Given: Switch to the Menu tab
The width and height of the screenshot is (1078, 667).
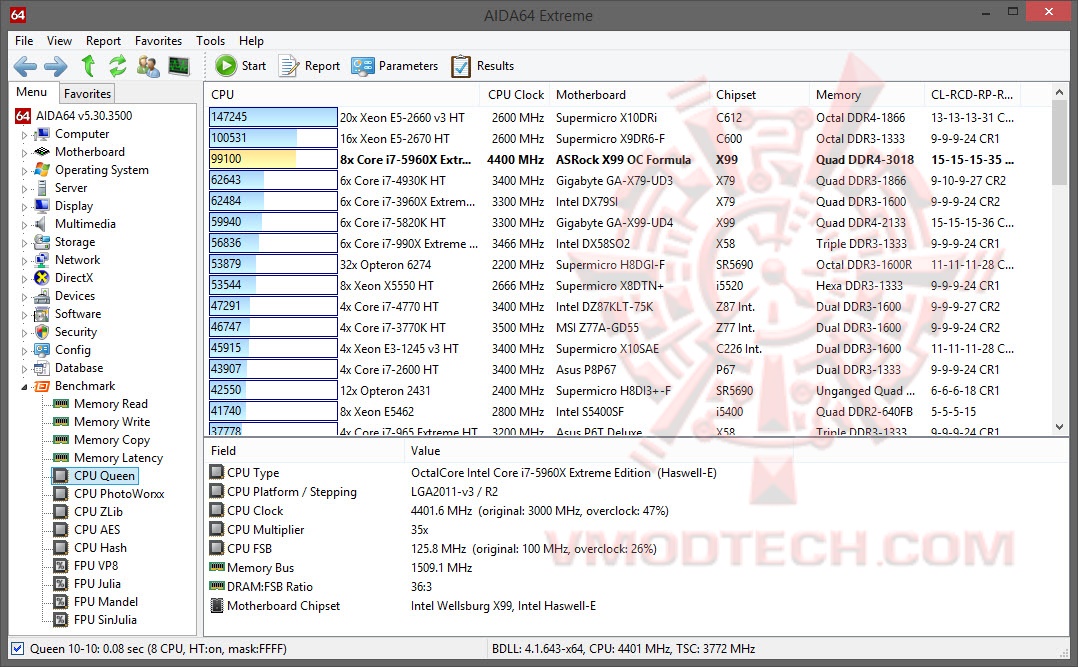Looking at the screenshot, I should click(x=32, y=92).
